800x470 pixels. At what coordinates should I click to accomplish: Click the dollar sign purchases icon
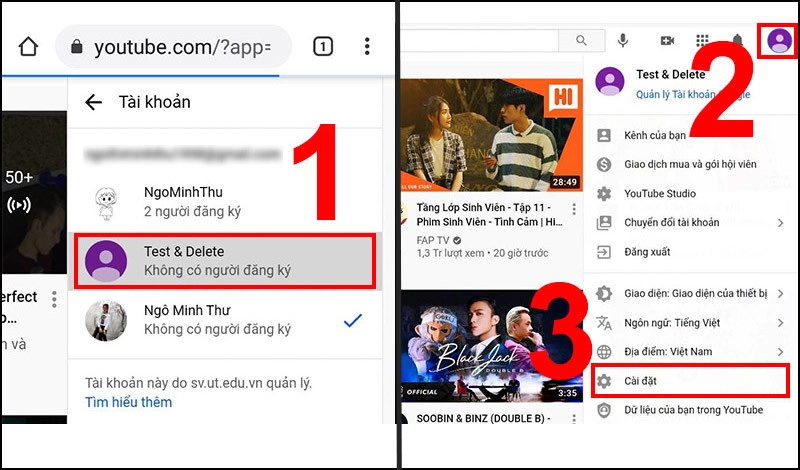pyautogui.click(x=604, y=164)
